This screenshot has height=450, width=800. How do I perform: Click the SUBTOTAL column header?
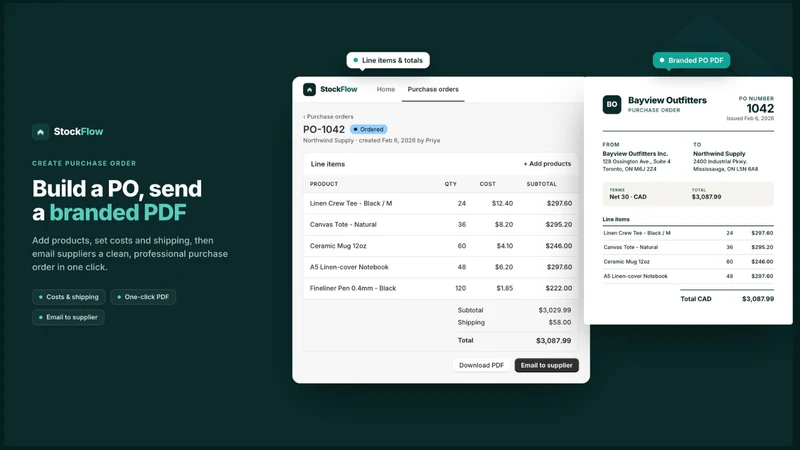[541, 184]
